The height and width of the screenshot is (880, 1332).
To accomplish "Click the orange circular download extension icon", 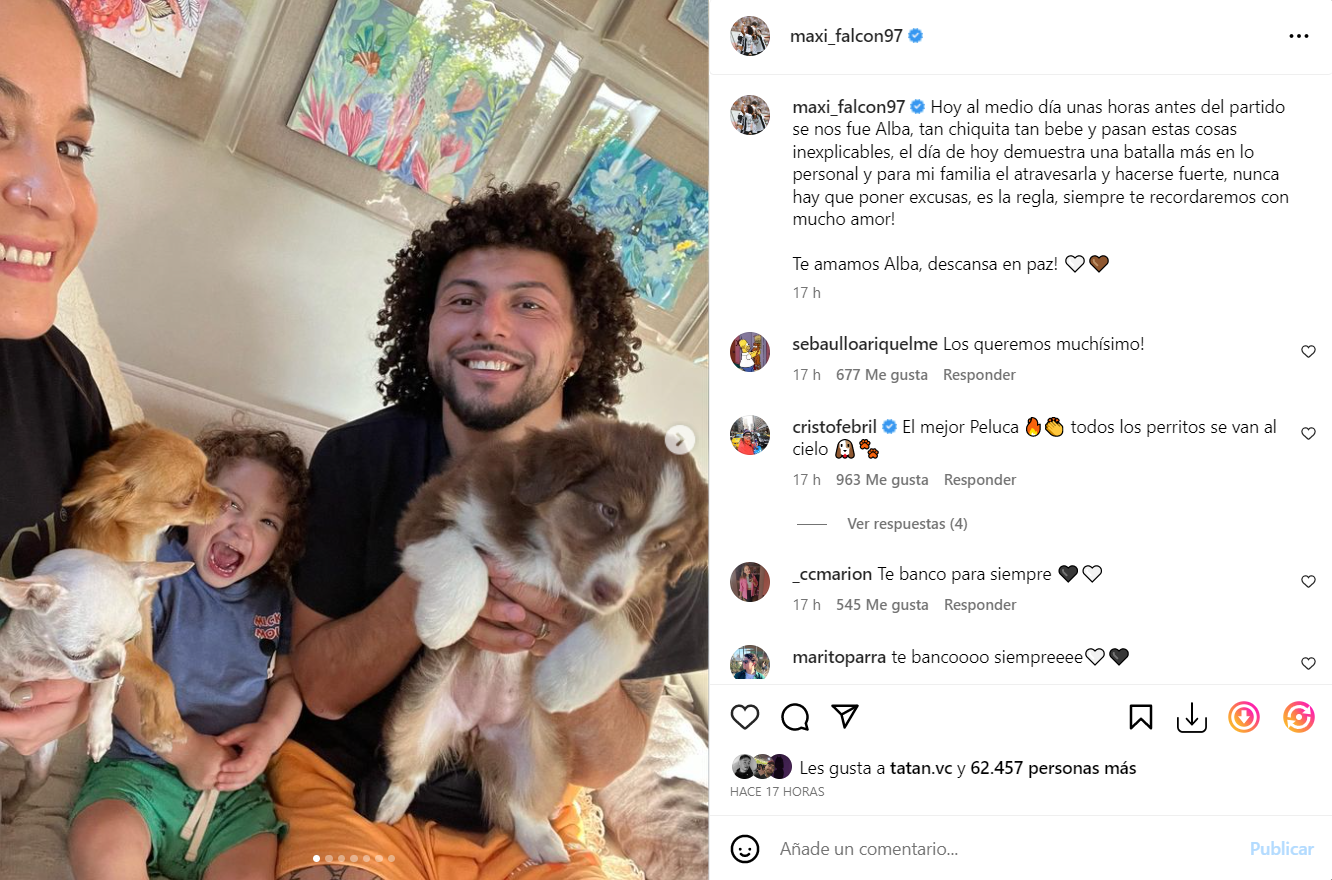I will (1244, 717).
